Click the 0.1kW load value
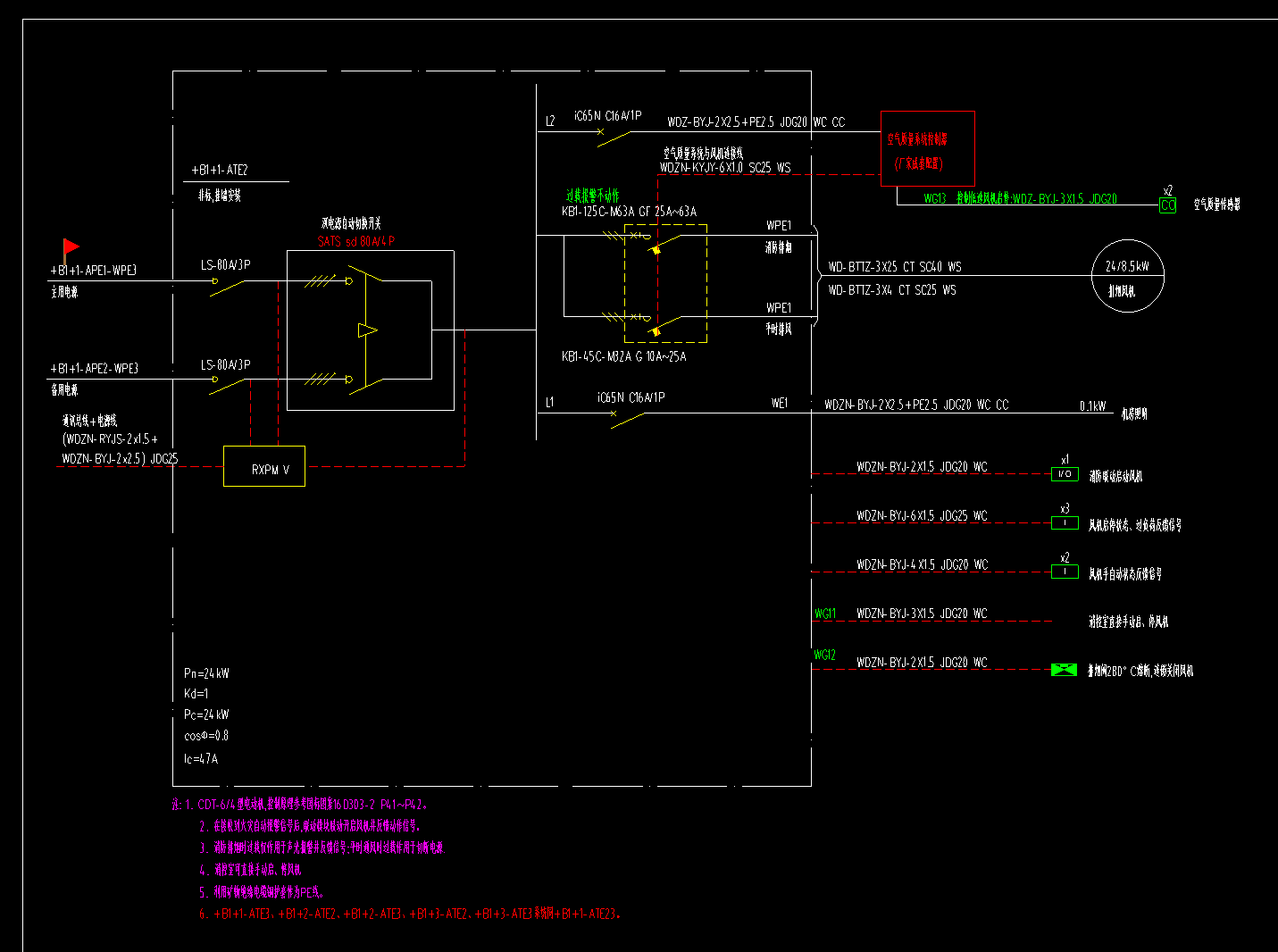The width and height of the screenshot is (1278, 952). point(1092,406)
